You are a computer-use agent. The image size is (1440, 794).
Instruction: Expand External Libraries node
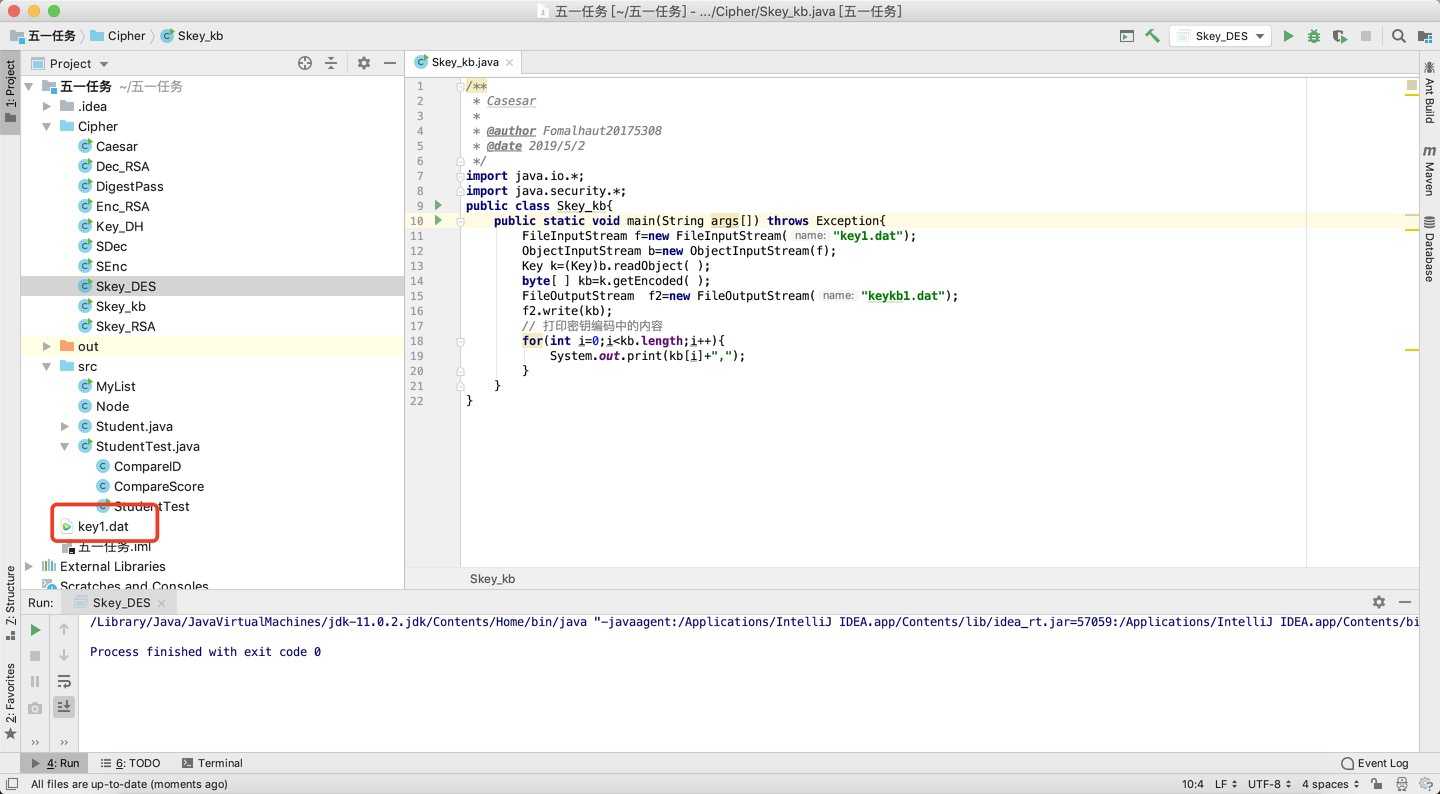pos(29,566)
